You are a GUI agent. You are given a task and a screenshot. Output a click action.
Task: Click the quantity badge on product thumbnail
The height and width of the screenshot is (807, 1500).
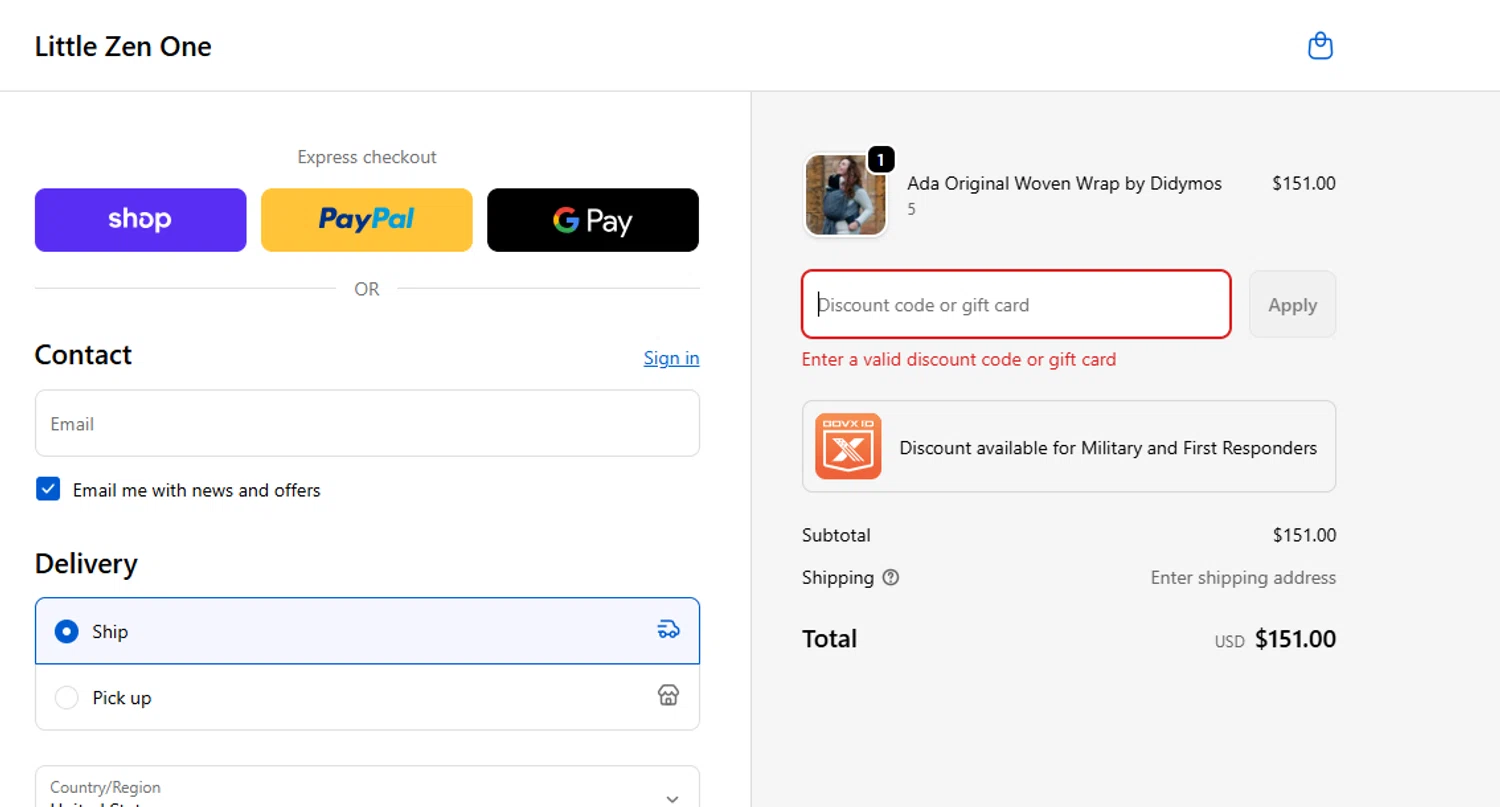tap(880, 159)
